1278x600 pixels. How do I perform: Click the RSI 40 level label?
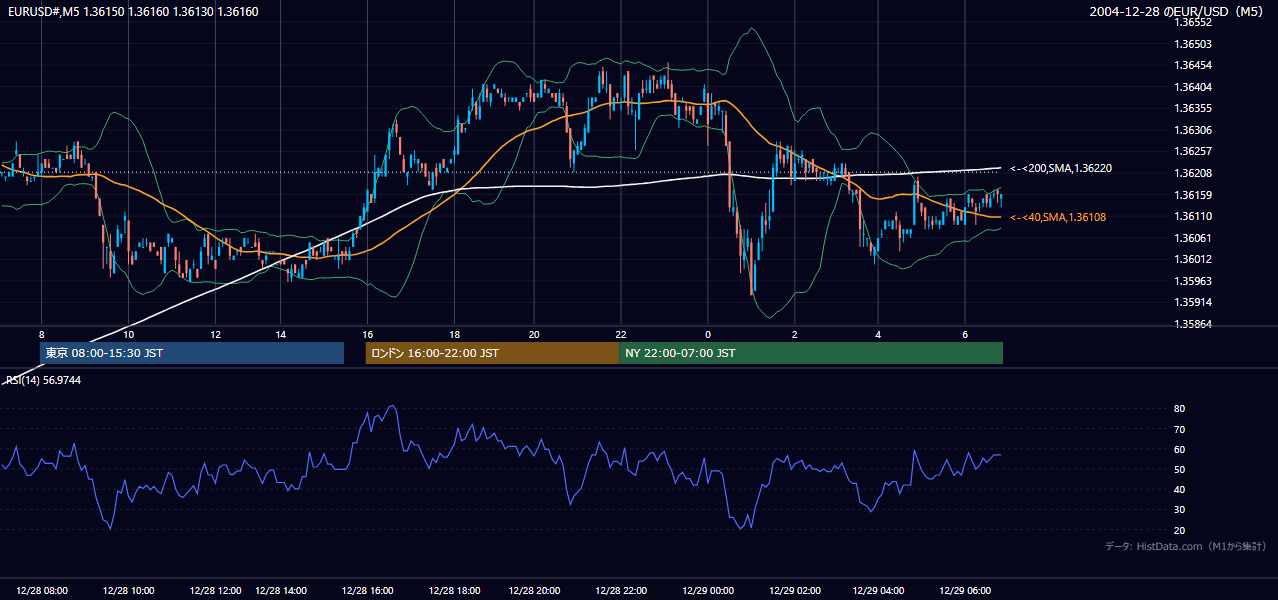pos(1179,489)
